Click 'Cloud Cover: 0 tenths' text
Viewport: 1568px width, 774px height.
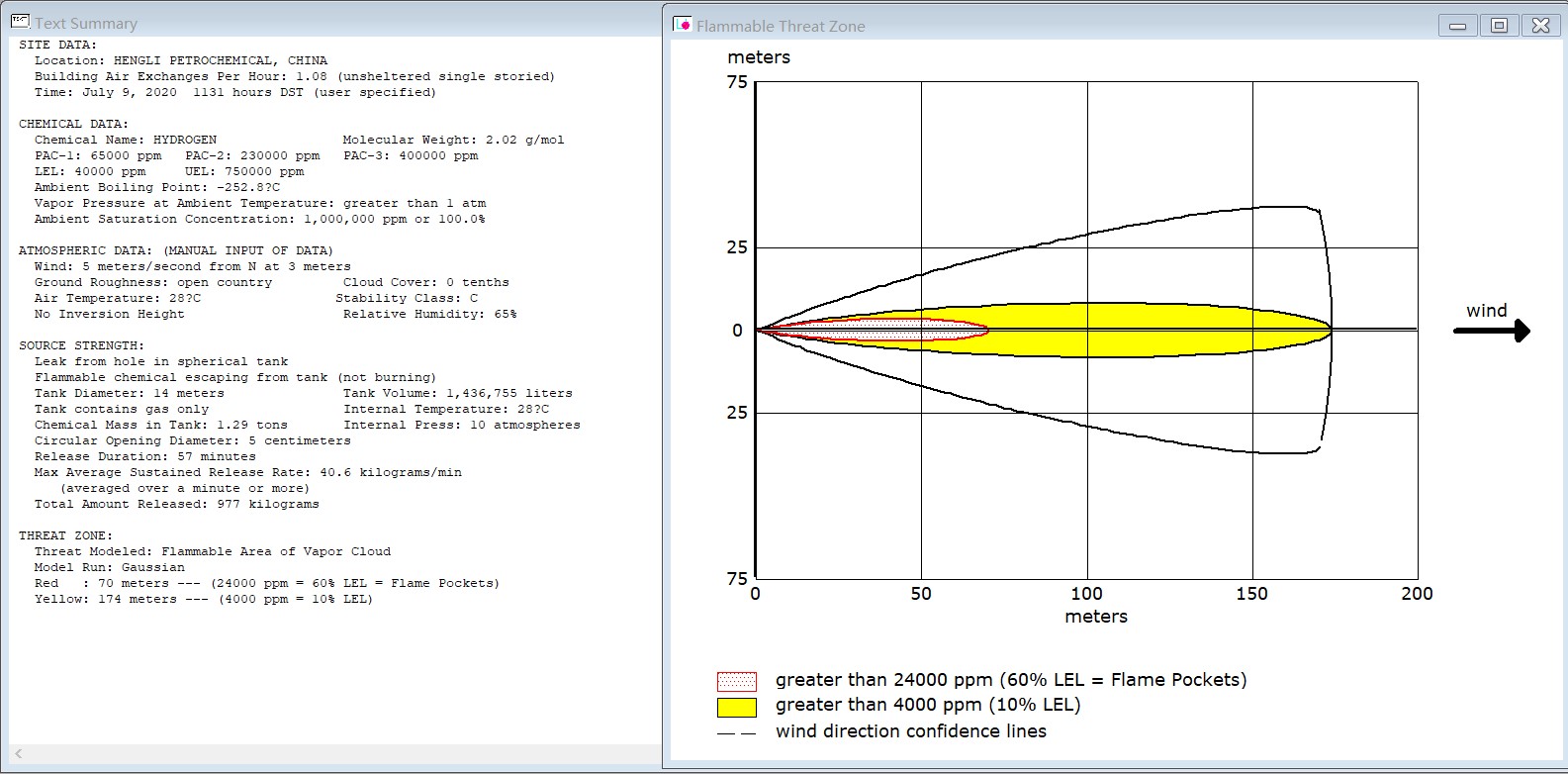tap(426, 282)
